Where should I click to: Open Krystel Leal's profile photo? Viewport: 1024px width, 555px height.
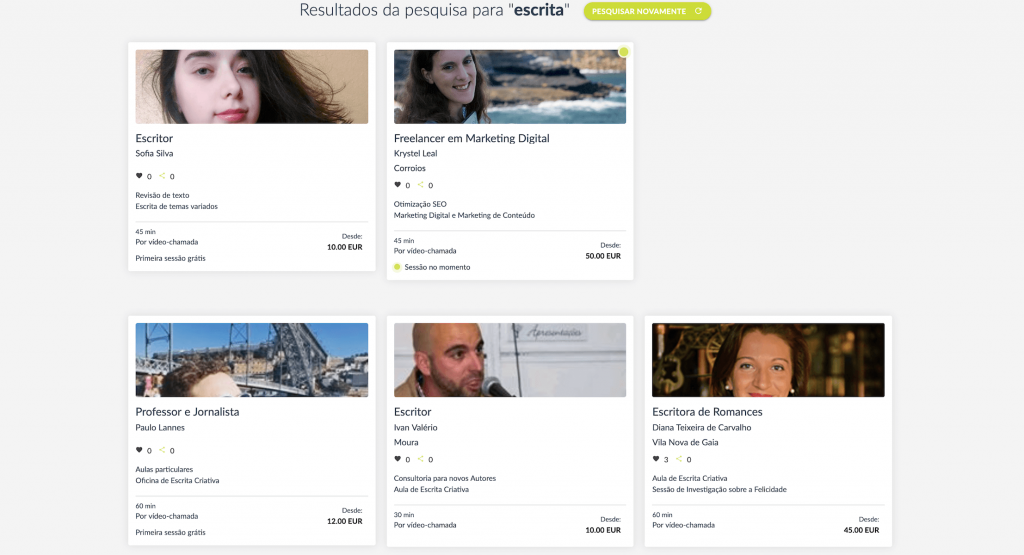(x=510, y=87)
